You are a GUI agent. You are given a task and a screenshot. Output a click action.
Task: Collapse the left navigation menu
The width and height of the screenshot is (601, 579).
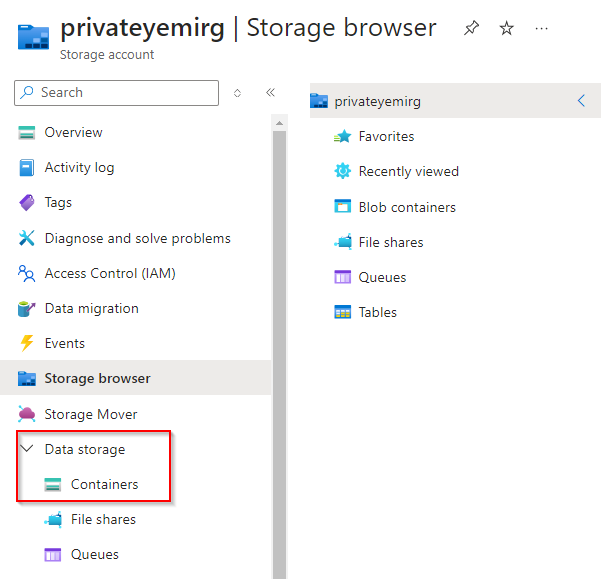pyautogui.click(x=270, y=93)
